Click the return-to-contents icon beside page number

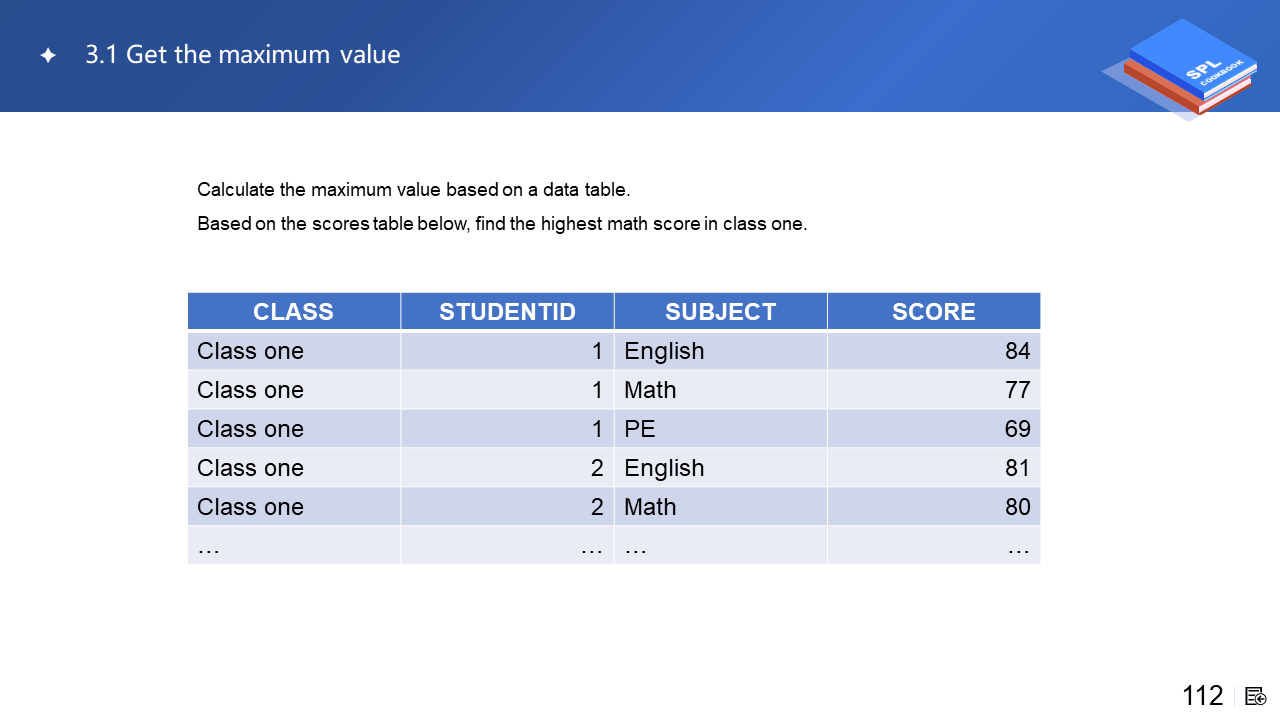click(x=1256, y=696)
